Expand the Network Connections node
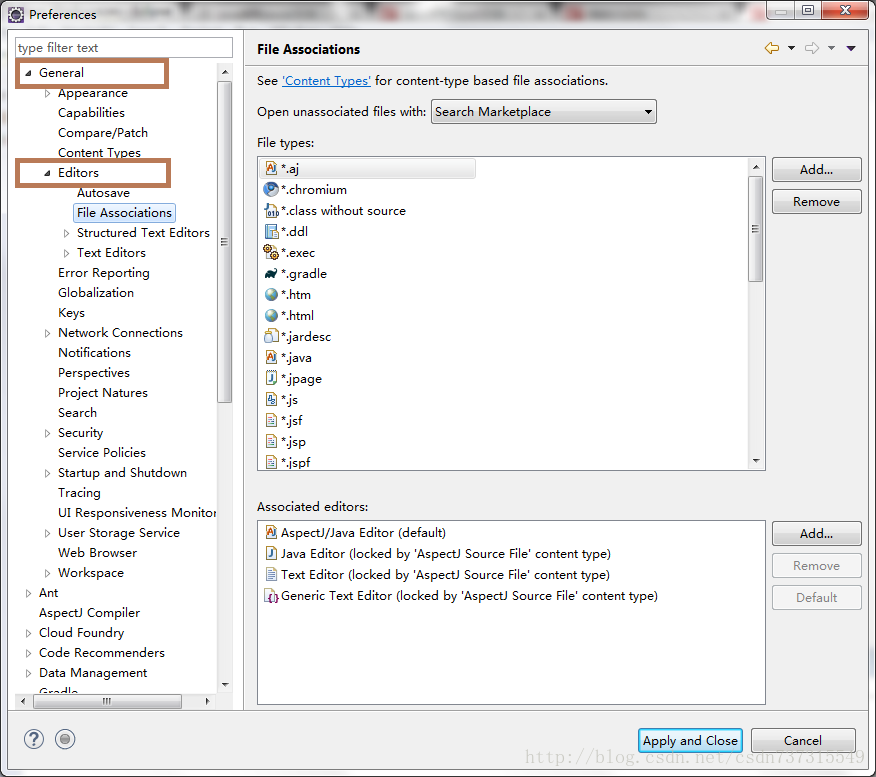The image size is (876, 777). tap(47, 333)
